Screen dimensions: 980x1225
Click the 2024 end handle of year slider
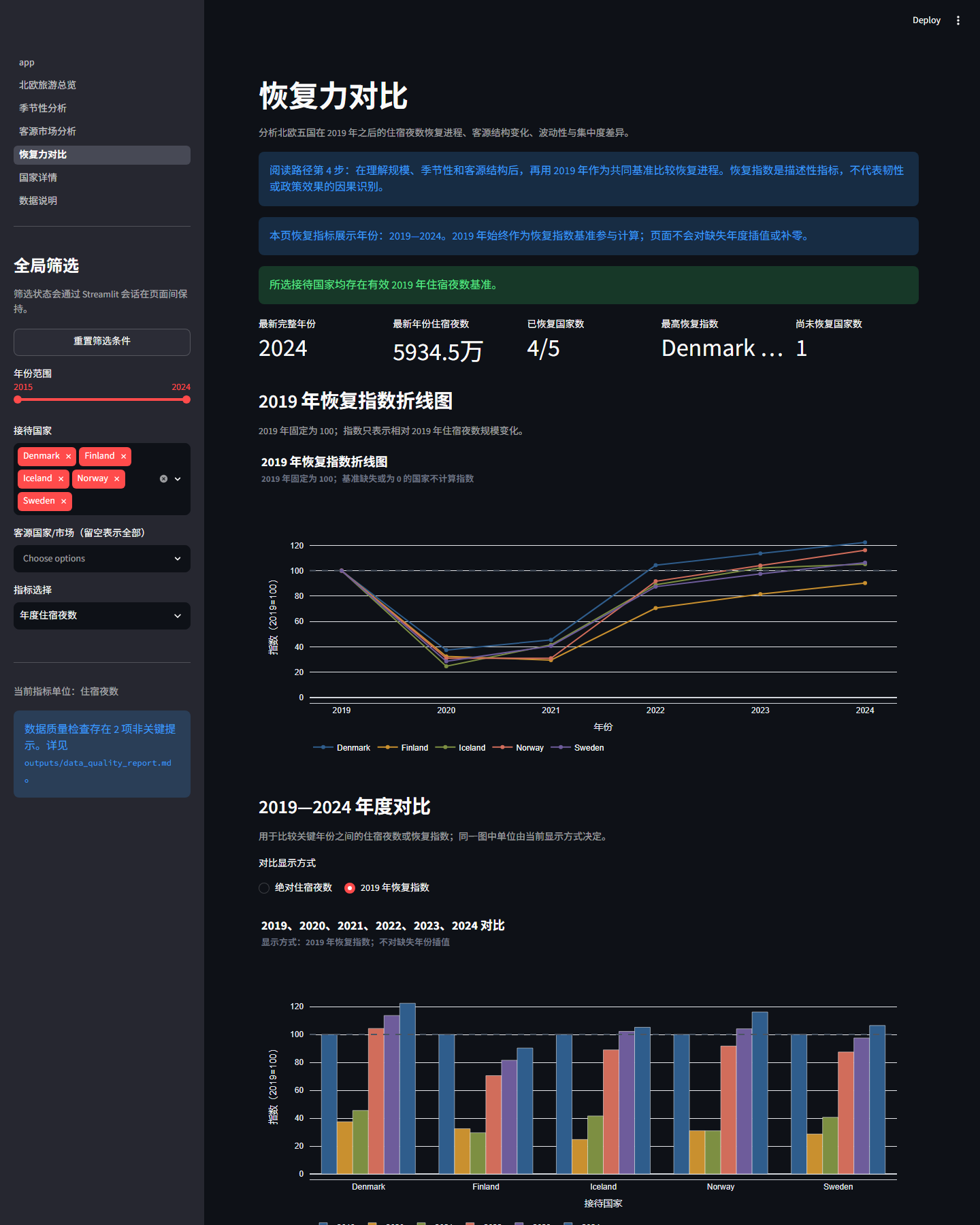point(186,399)
